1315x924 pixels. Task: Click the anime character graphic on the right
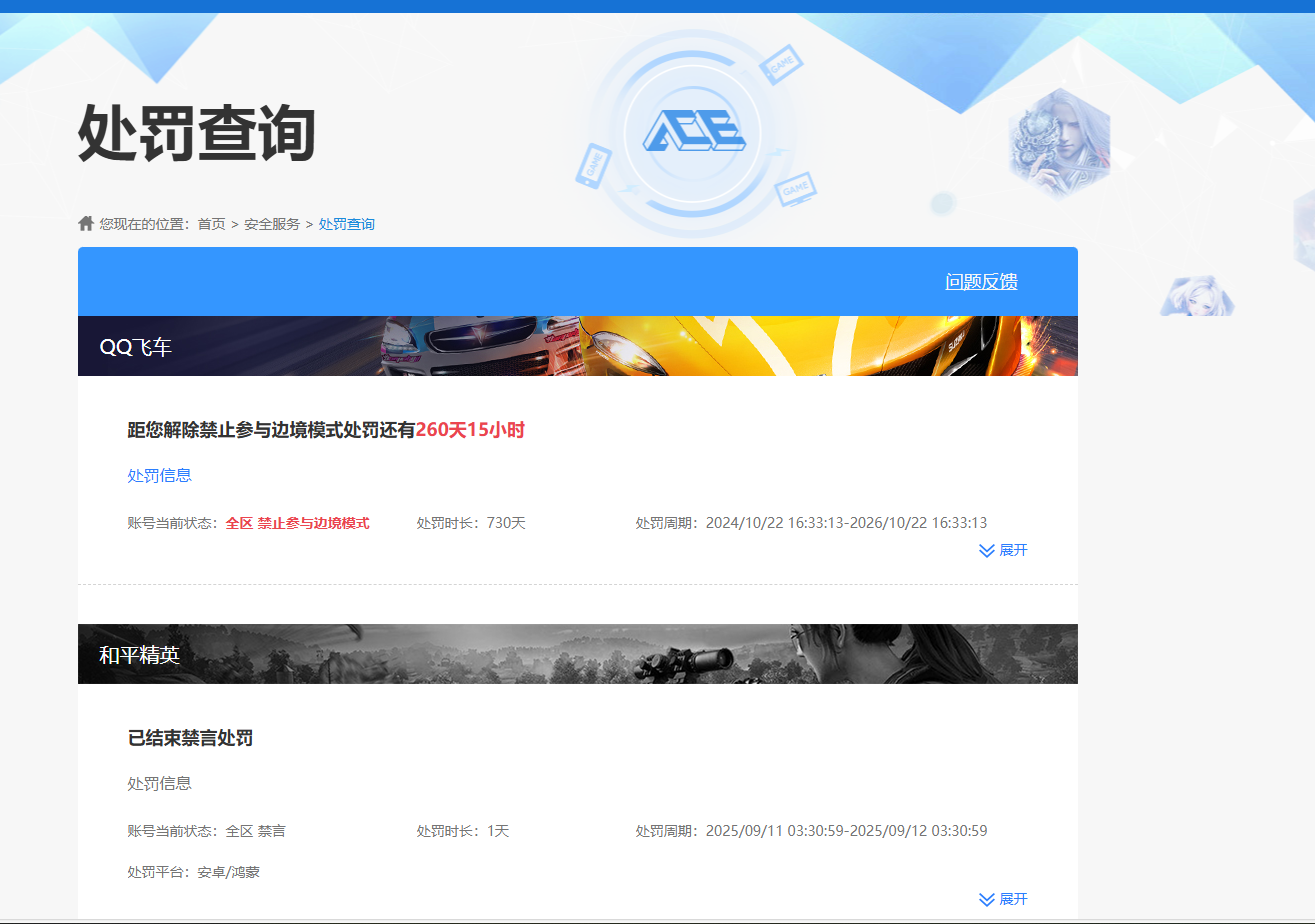coord(1198,295)
